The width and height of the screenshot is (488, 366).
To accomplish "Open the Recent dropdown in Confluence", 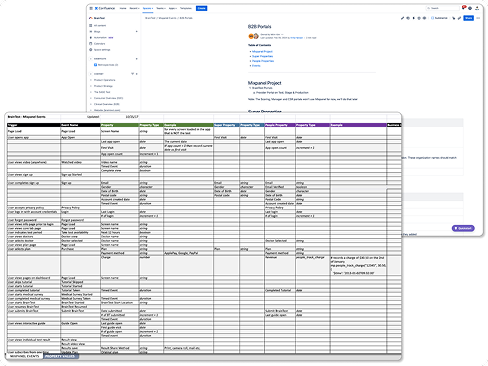I will (x=134, y=8).
